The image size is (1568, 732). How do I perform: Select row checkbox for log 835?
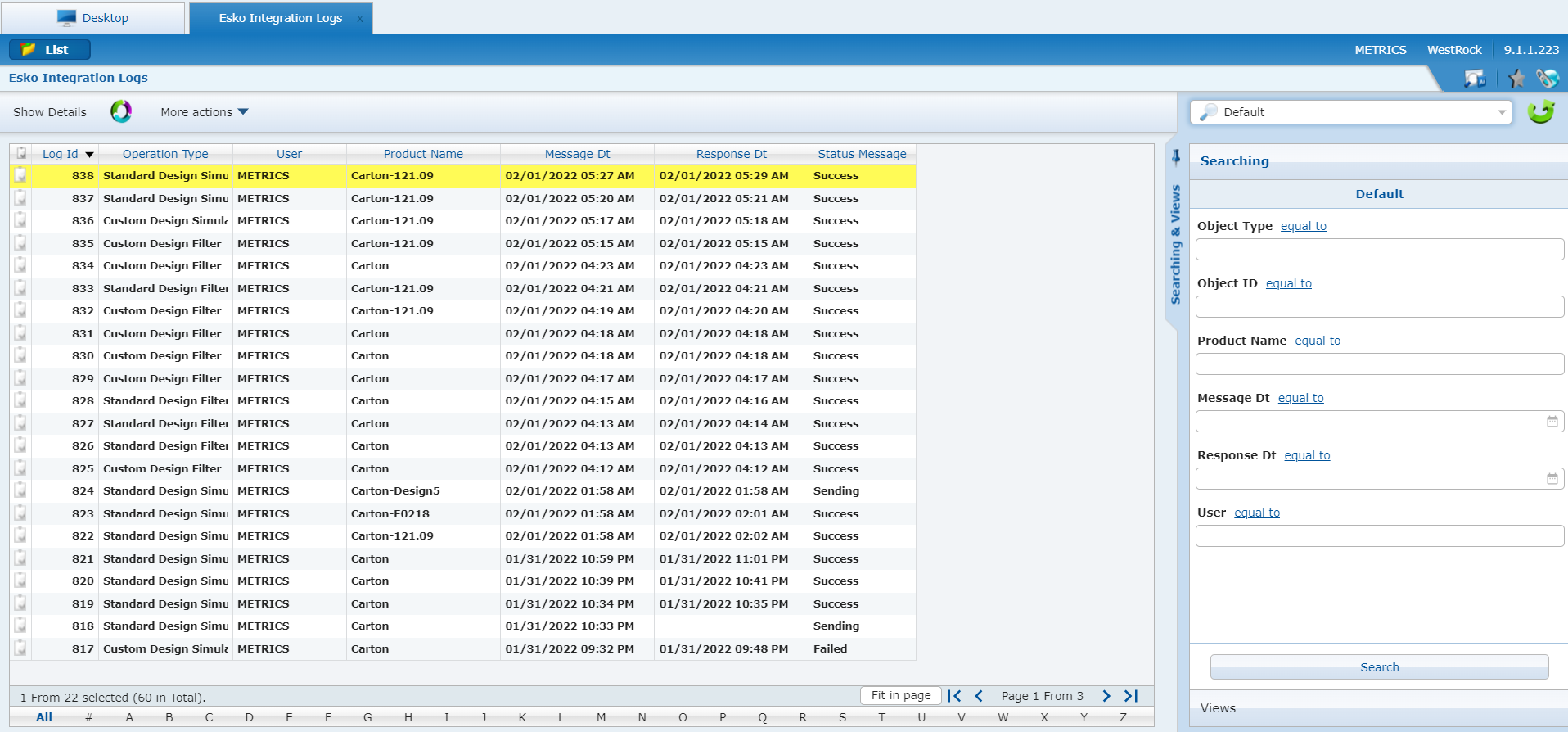pos(20,243)
